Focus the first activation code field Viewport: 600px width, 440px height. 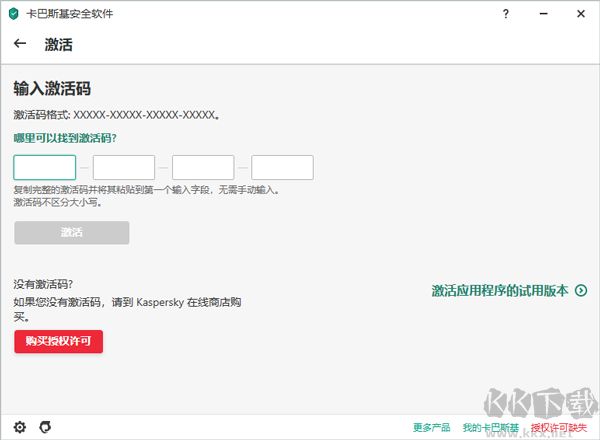(45, 167)
